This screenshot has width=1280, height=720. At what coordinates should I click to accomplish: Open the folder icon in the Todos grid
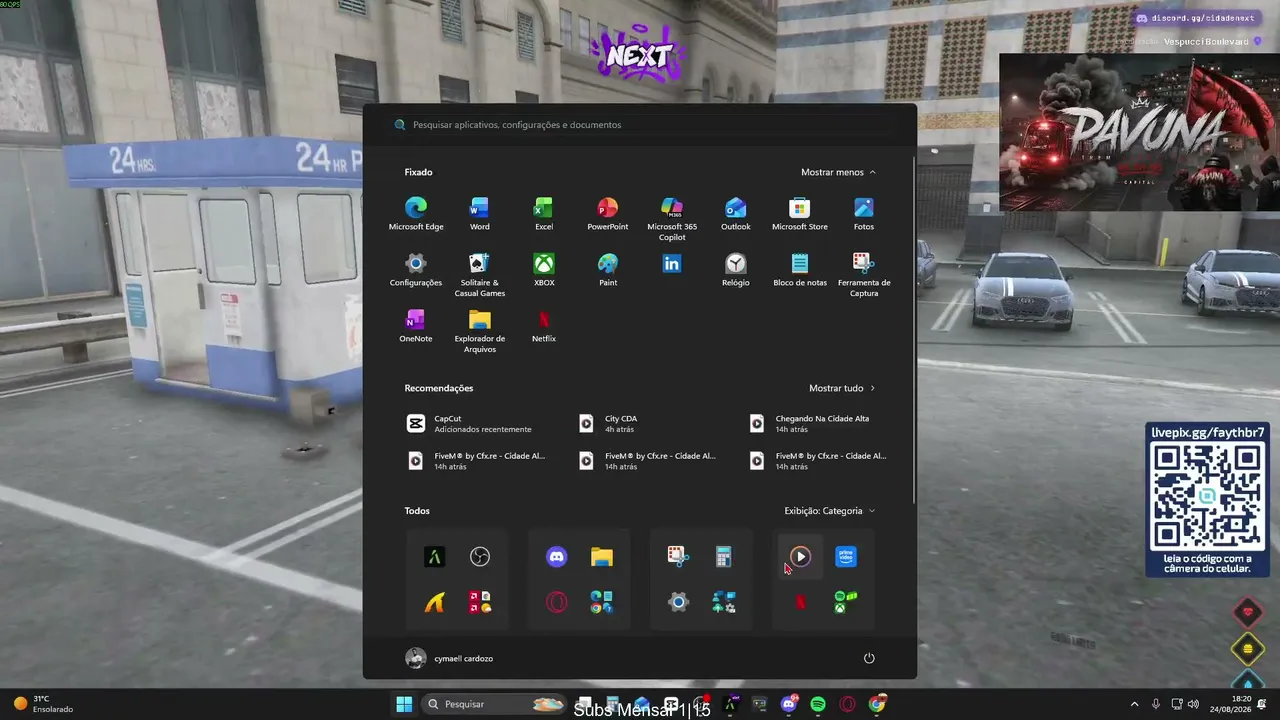click(602, 557)
